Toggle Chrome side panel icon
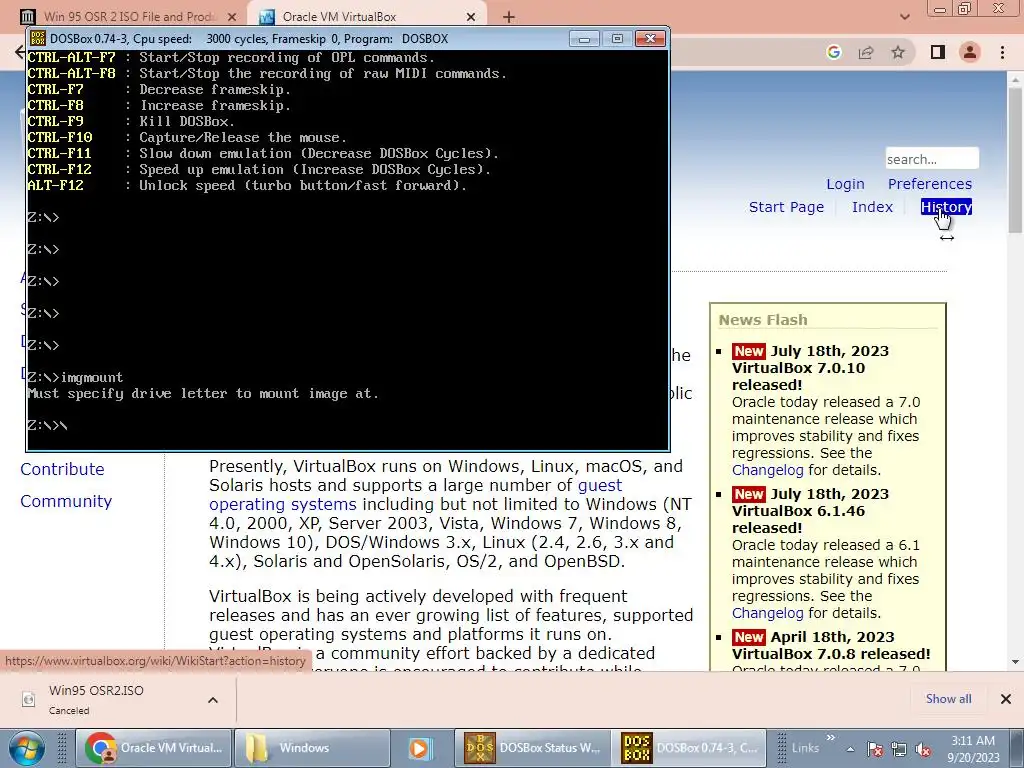This screenshot has height=768, width=1024. pyautogui.click(x=938, y=52)
